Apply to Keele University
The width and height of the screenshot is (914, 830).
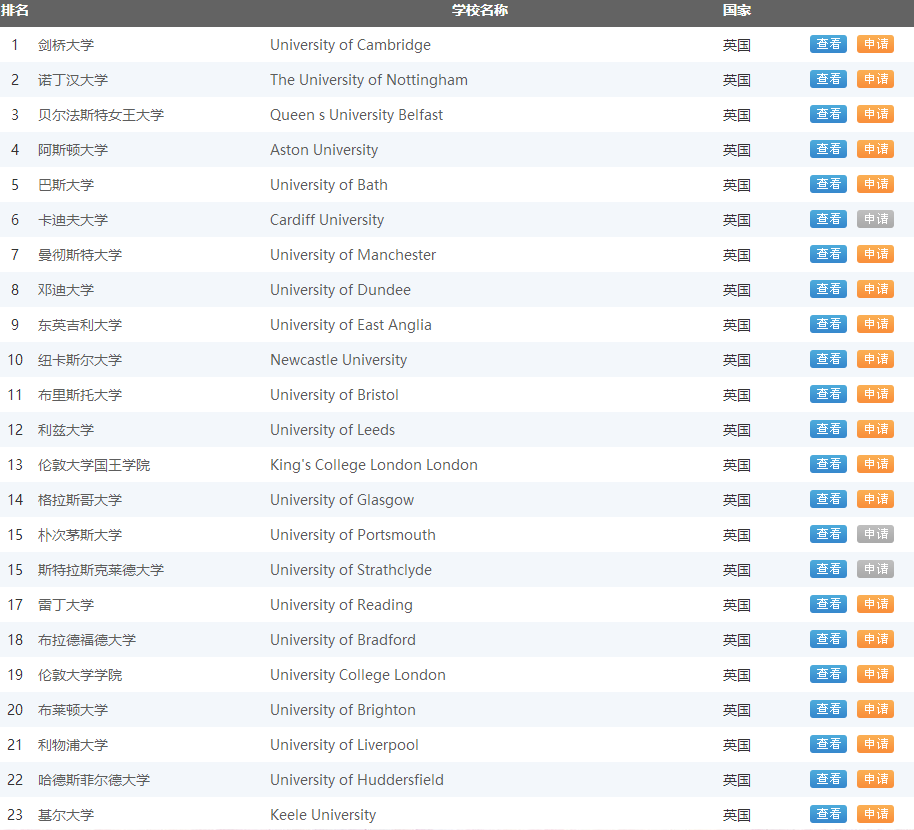pyautogui.click(x=876, y=814)
